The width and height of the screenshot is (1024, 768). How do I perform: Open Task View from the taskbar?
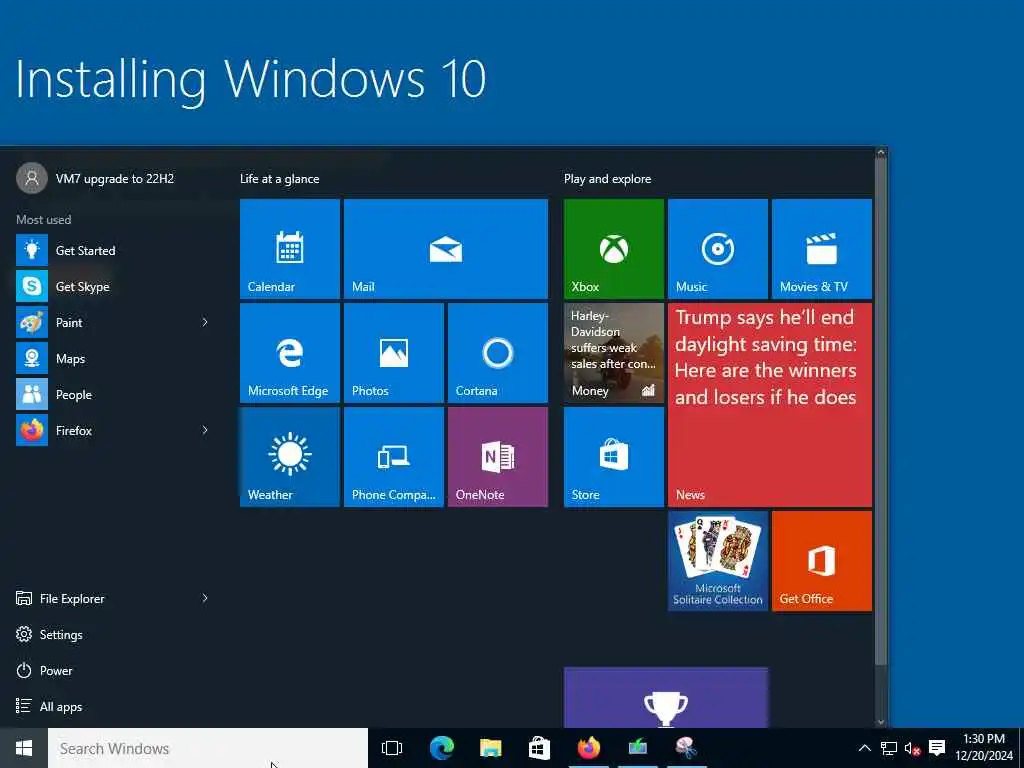392,748
